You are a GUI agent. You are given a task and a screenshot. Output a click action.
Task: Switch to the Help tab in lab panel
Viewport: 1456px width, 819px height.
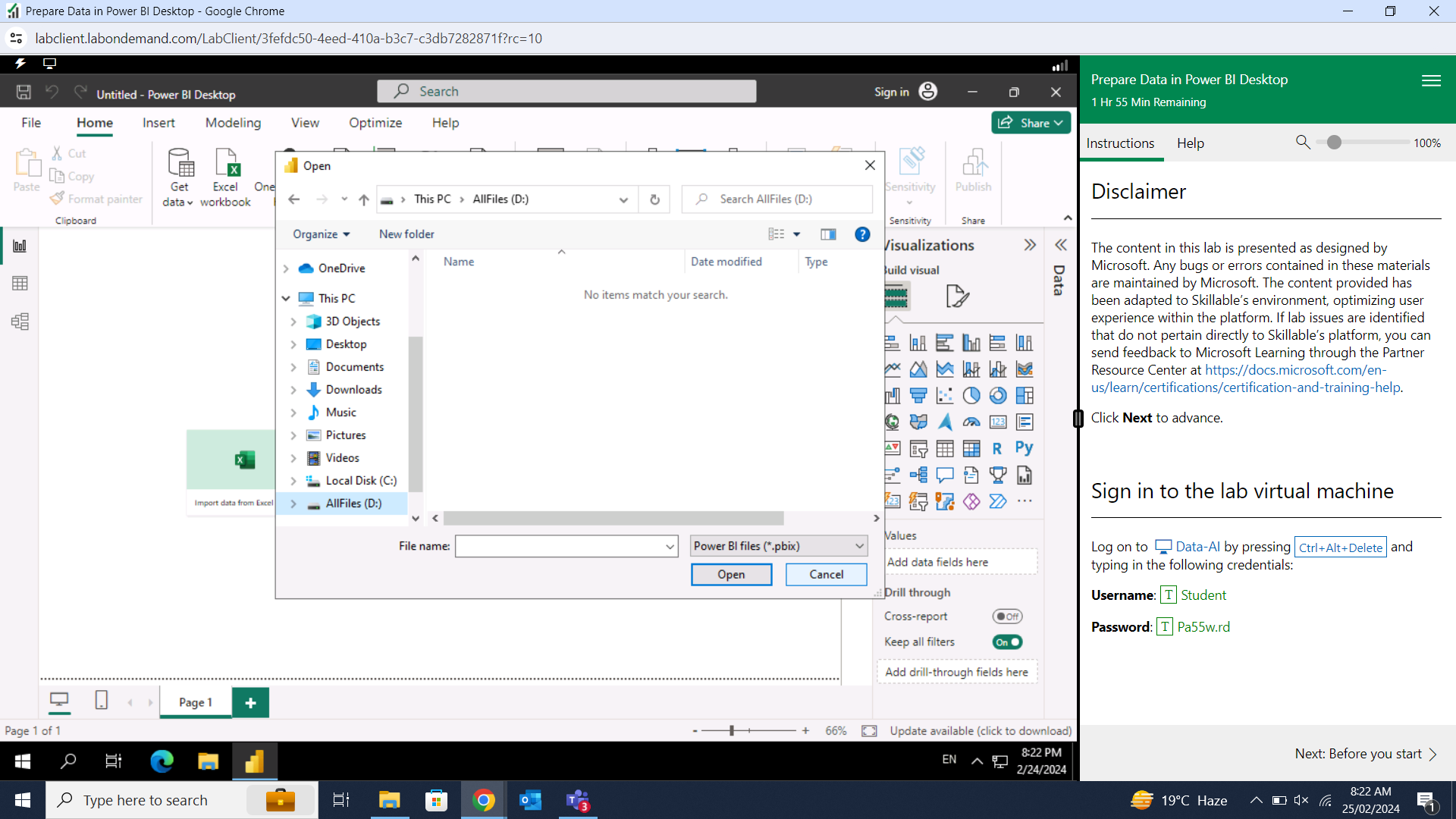pos(1191,143)
